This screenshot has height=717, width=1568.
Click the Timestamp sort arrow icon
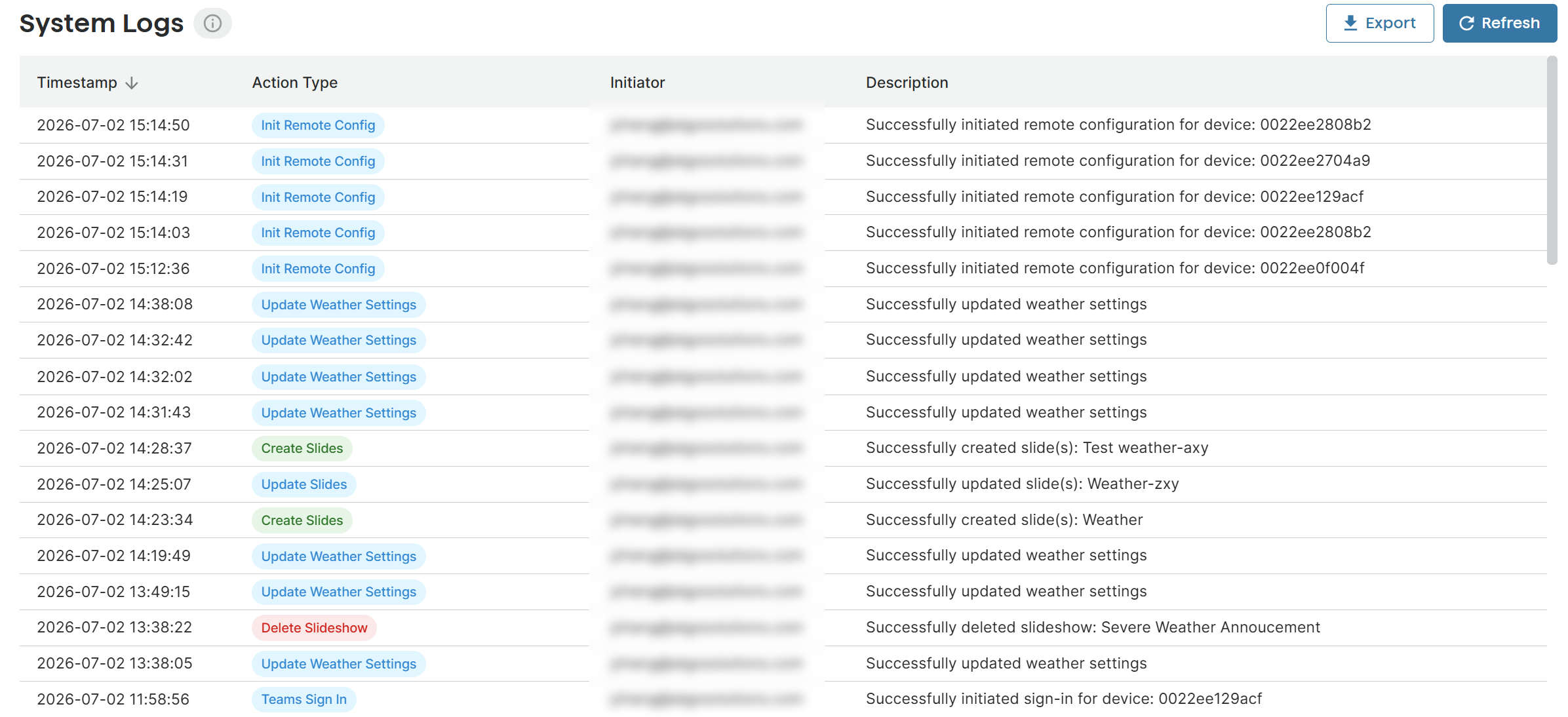(132, 83)
